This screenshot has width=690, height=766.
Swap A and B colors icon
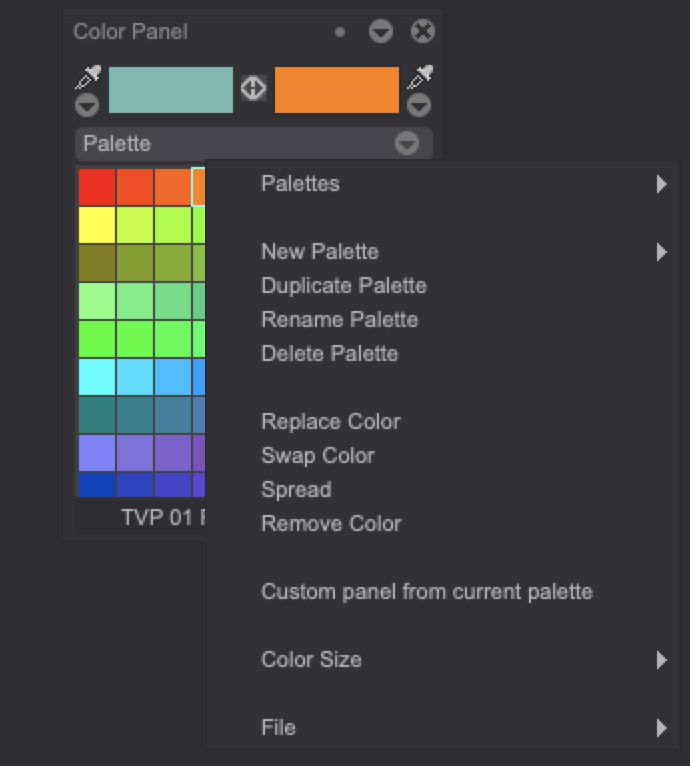tap(254, 88)
